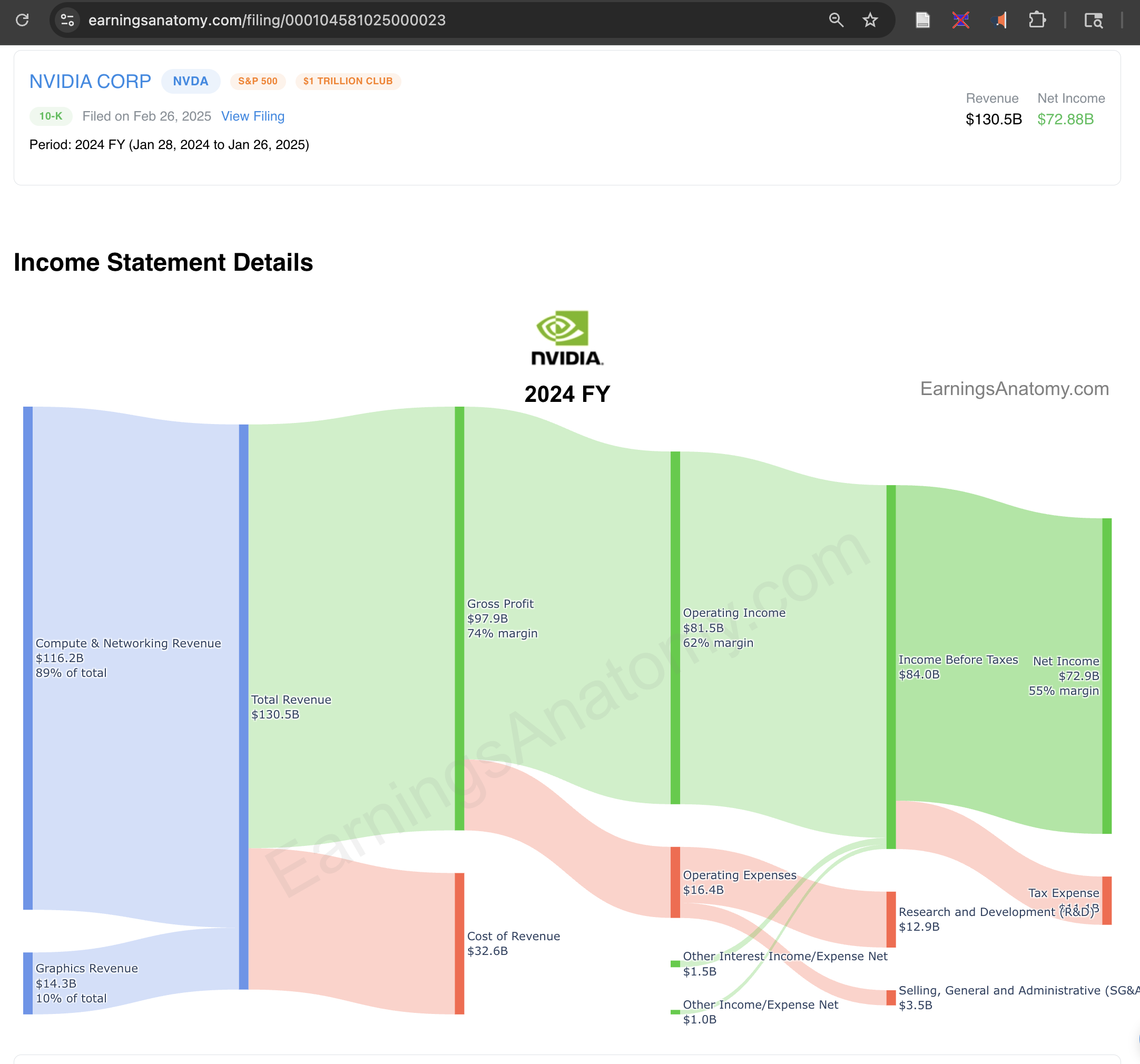Click the 'Filed on Feb 26, 2025' text
Image resolution: width=1140 pixels, height=1064 pixels.
click(x=147, y=116)
